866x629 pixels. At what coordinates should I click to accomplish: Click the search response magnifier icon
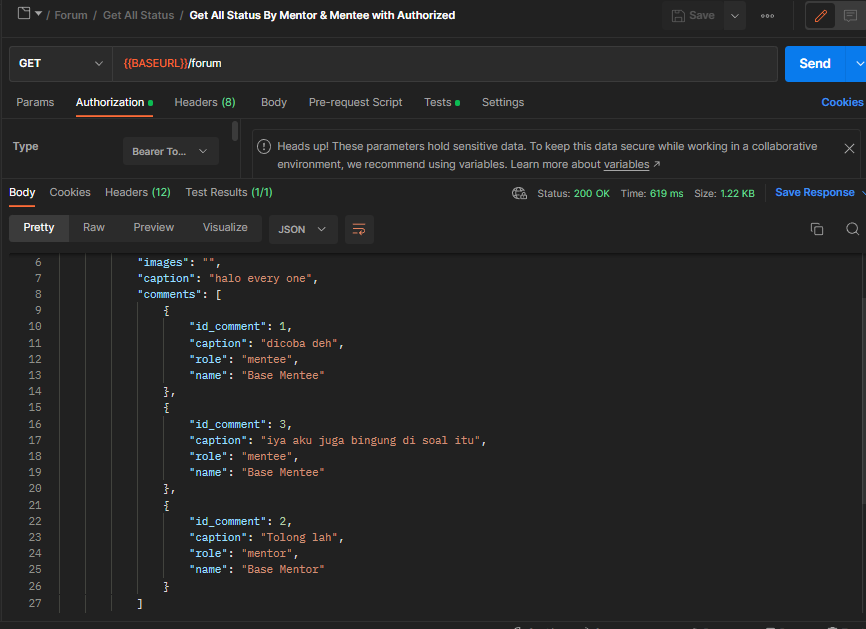852,229
